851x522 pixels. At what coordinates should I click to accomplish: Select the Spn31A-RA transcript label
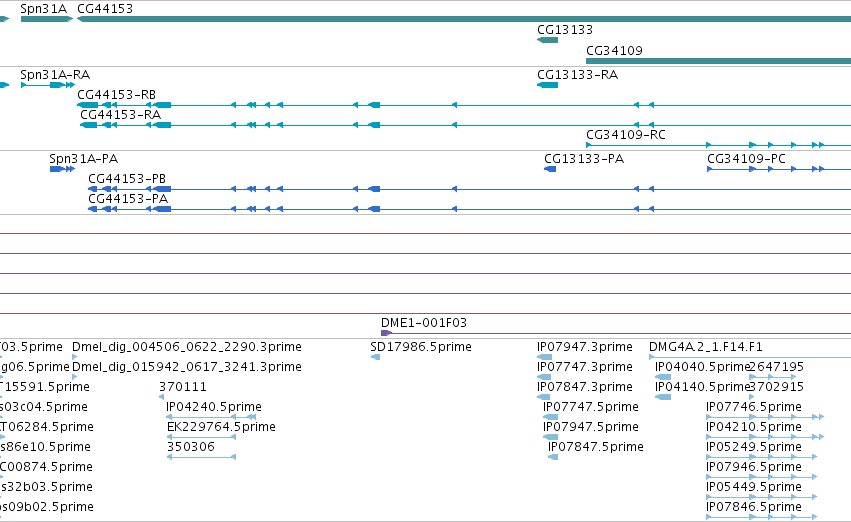(55, 75)
